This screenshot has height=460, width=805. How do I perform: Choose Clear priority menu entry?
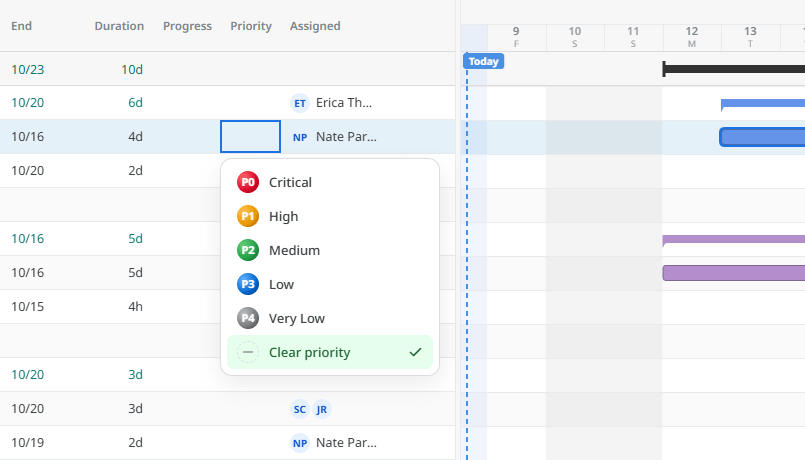[330, 352]
